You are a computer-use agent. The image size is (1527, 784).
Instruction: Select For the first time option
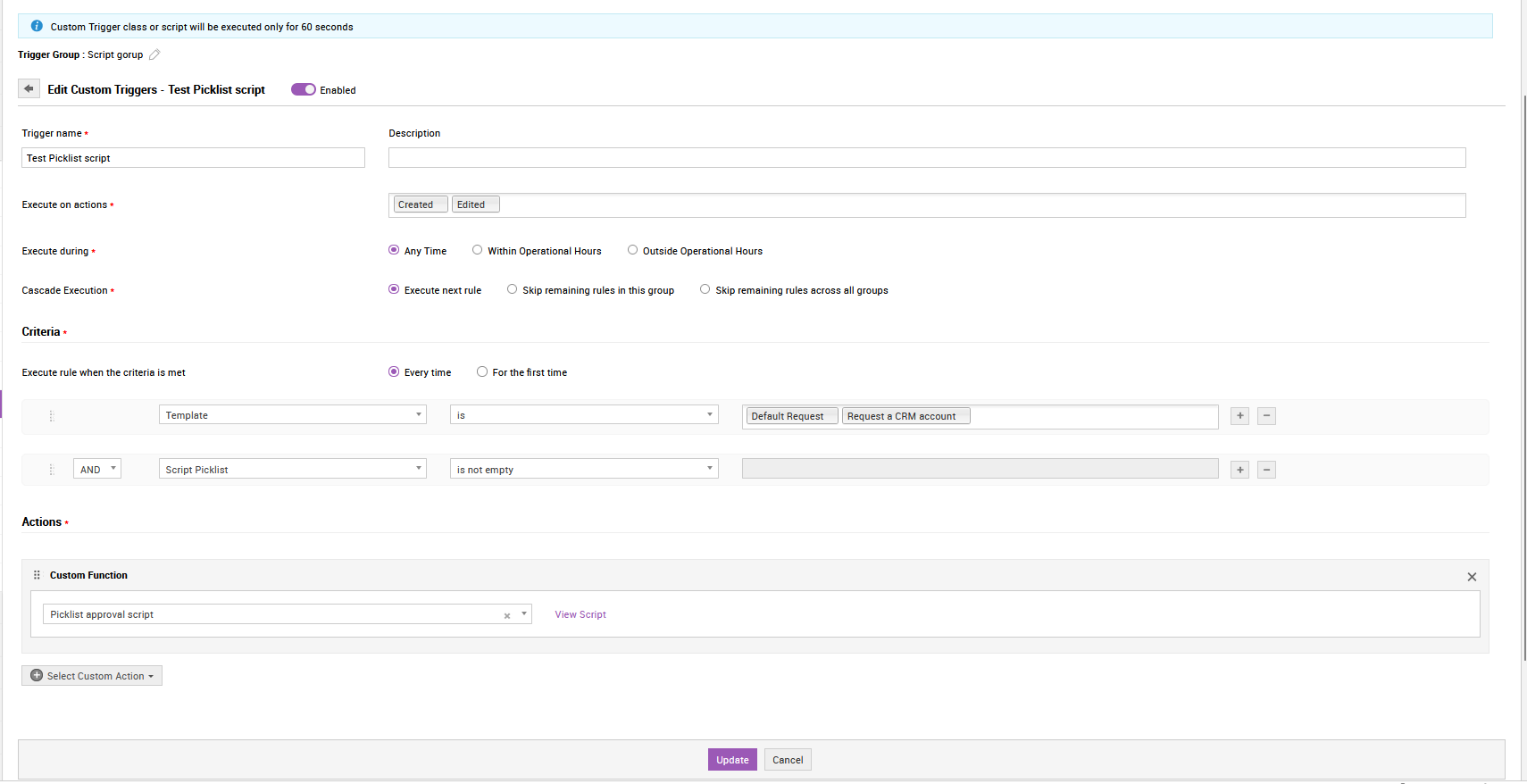click(x=482, y=371)
